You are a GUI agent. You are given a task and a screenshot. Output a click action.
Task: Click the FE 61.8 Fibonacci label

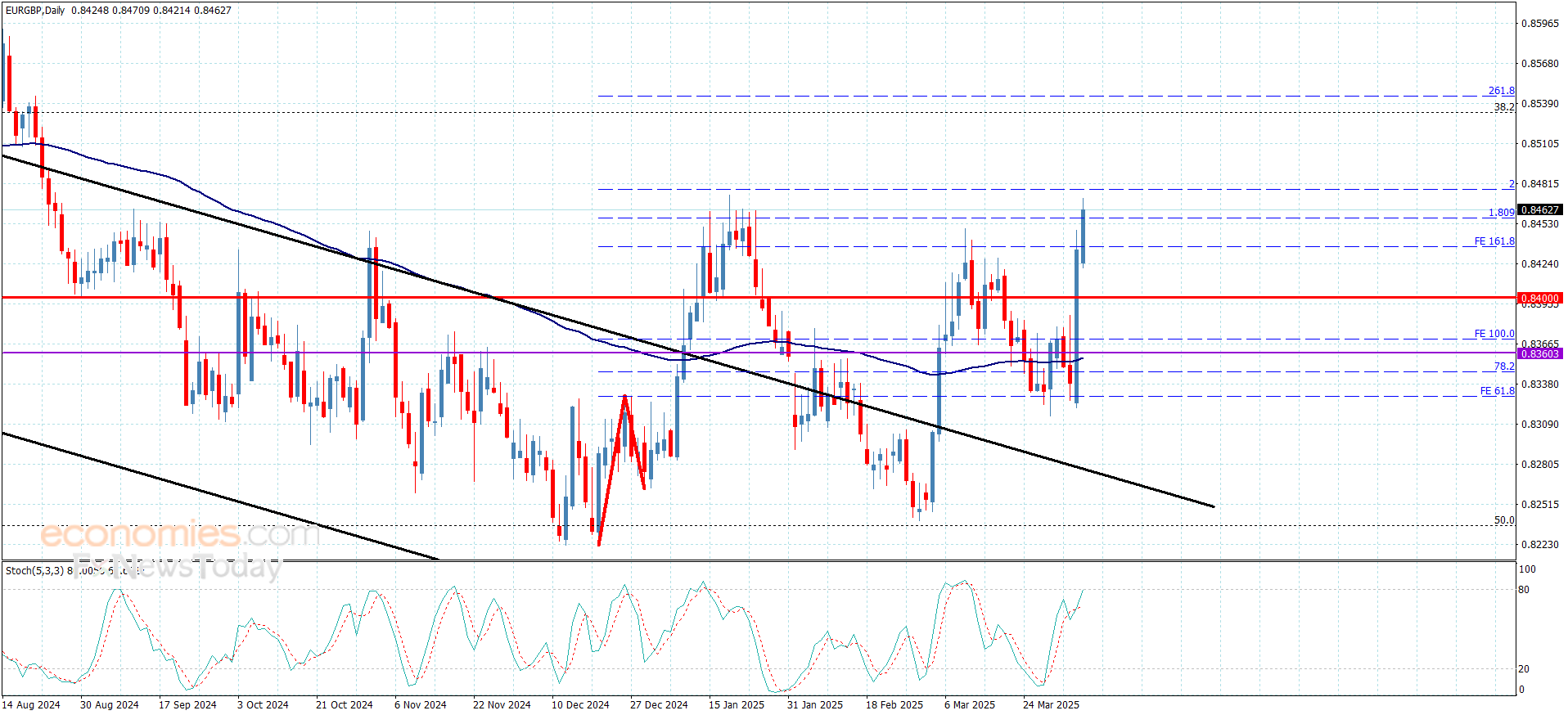(1497, 391)
